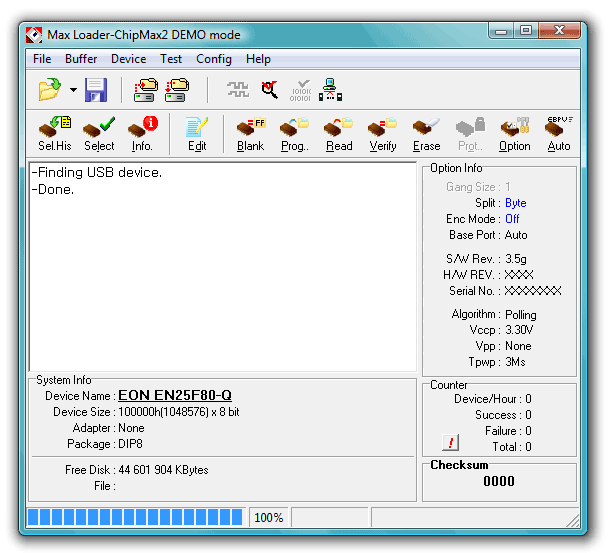The image size is (614, 553).
Task: Click the Vccp 3.30V value
Action: (519, 330)
